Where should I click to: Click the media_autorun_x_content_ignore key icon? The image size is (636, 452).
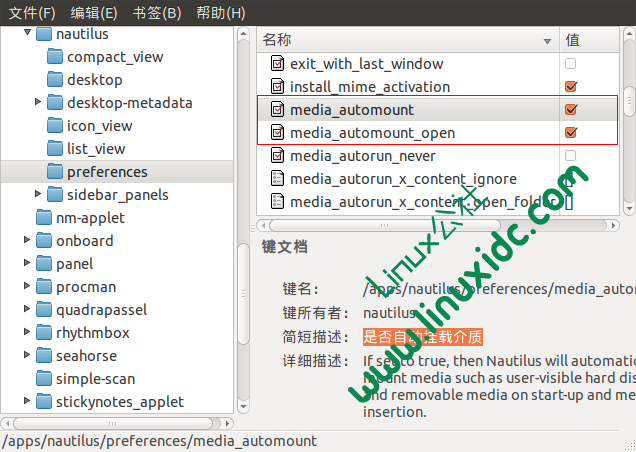pyautogui.click(x=278, y=179)
